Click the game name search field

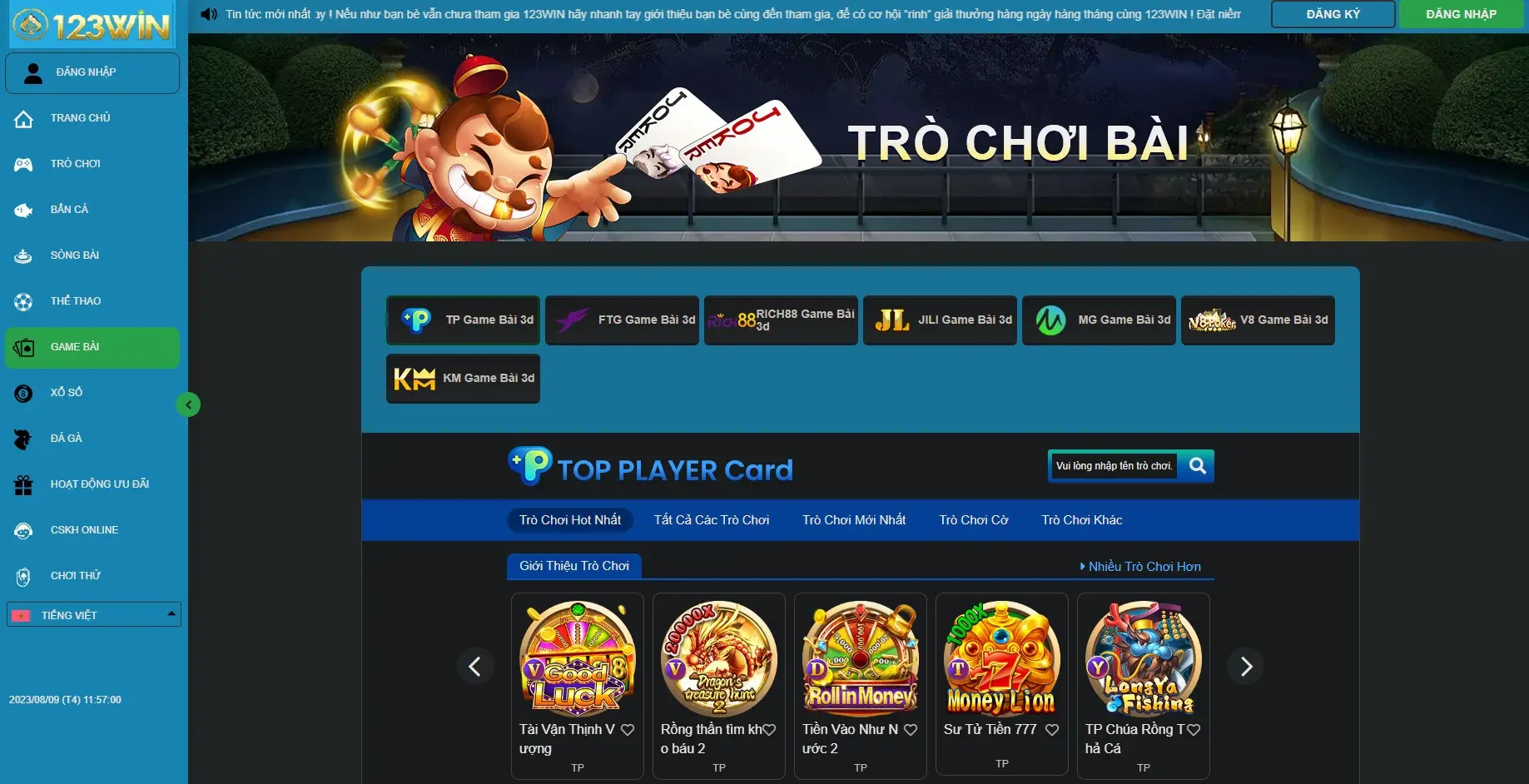(1114, 466)
